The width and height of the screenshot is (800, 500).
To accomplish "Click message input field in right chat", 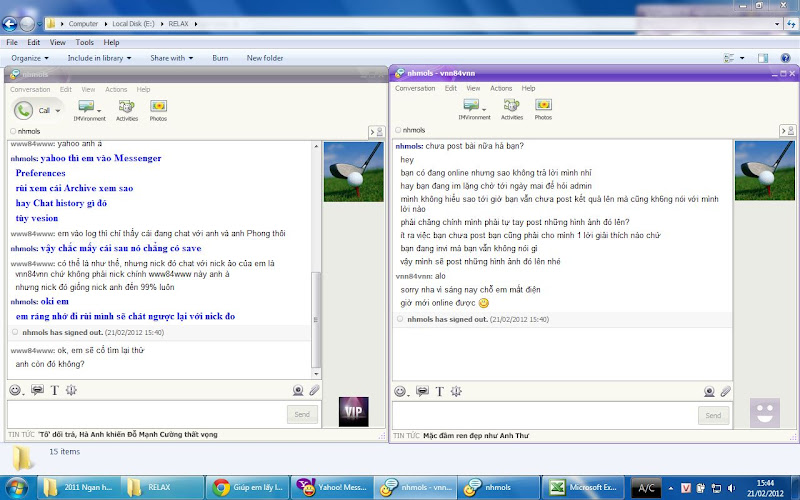I will point(544,416).
